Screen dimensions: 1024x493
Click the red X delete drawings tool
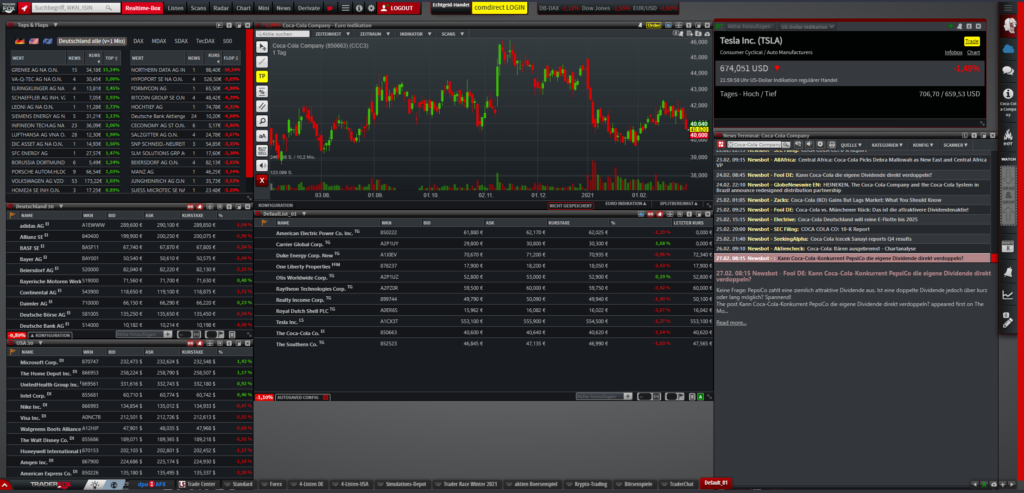coord(262,180)
